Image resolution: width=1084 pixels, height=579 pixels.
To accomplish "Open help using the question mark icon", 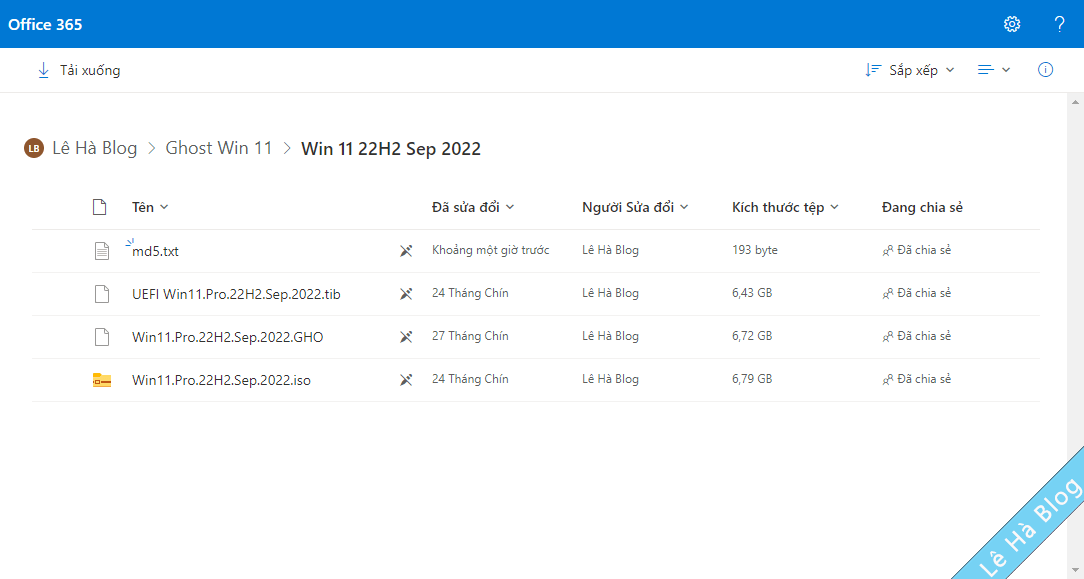I will 1059,24.
